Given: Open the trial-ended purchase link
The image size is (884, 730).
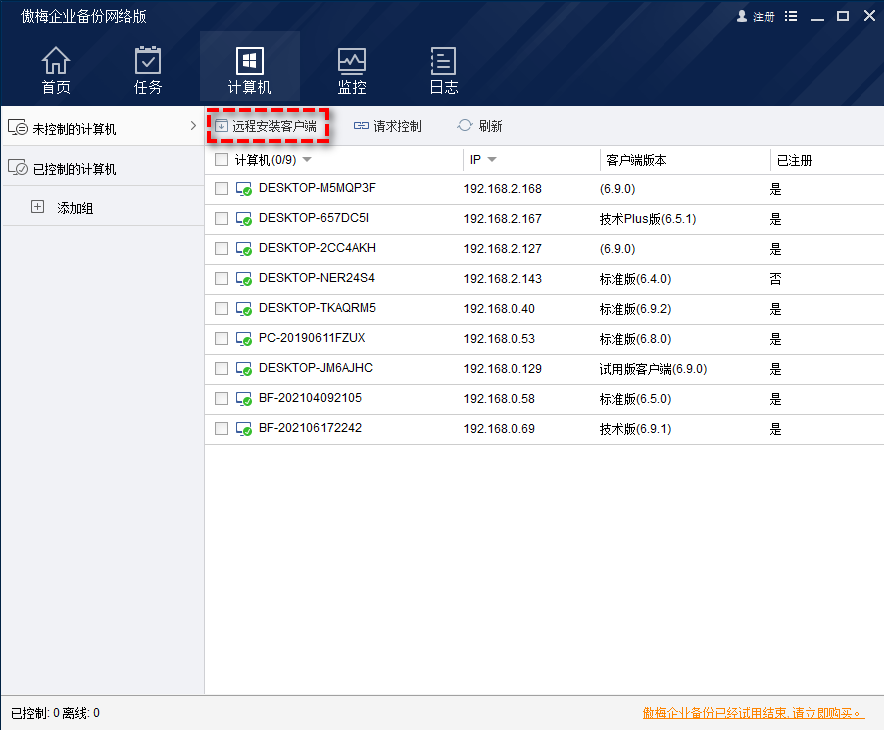Looking at the screenshot, I should [753, 713].
